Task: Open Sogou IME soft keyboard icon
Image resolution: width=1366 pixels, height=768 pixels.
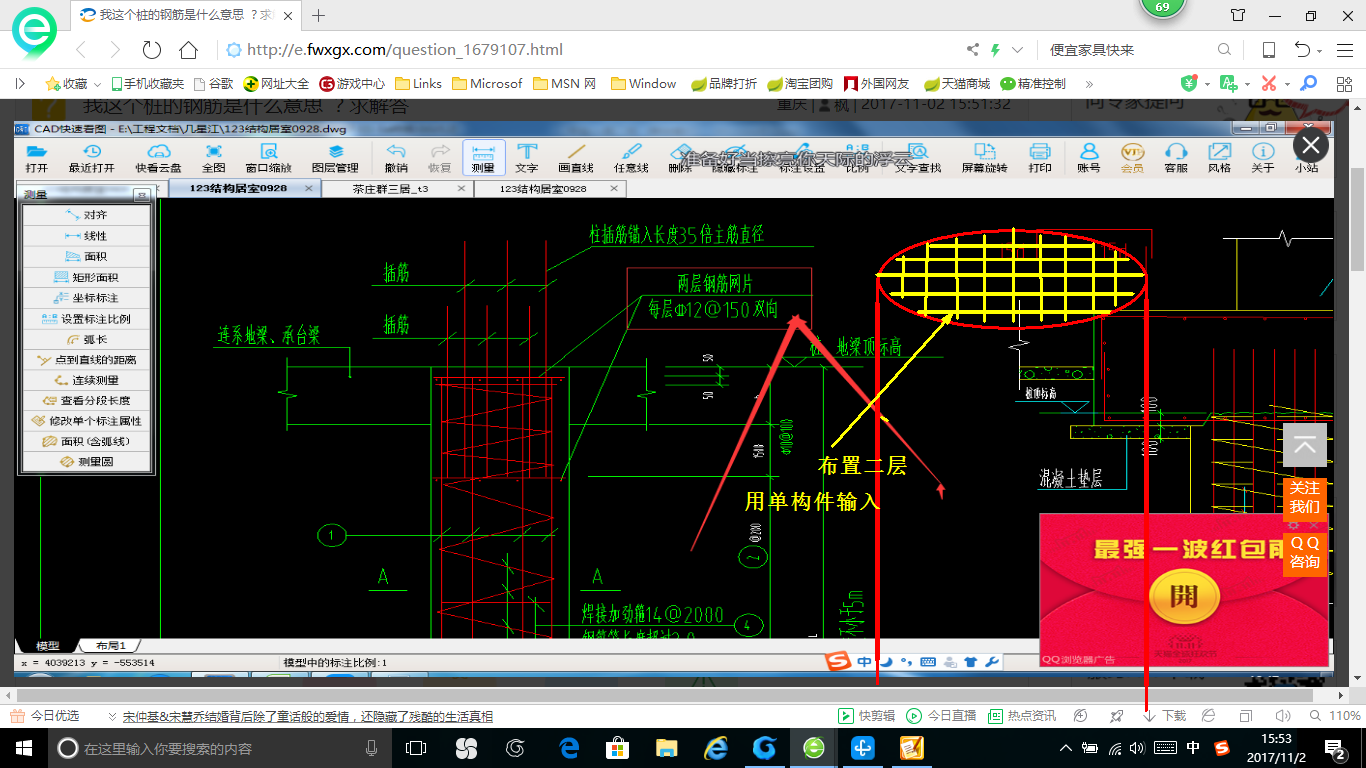Action: tap(927, 661)
